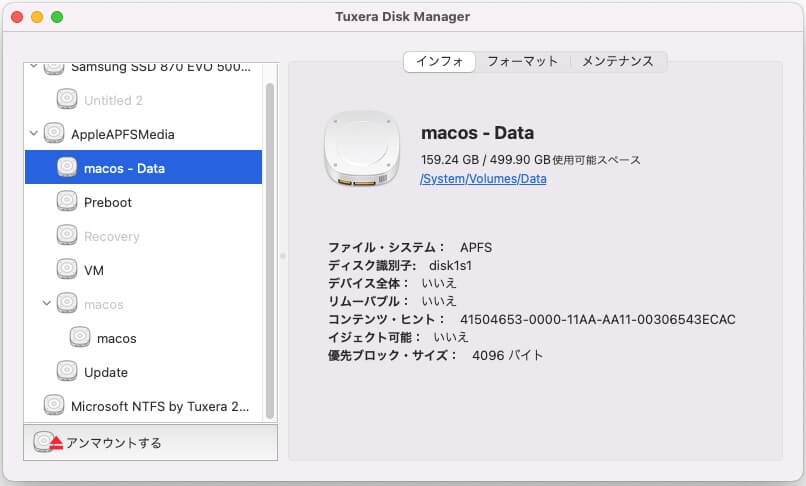The height and width of the screenshot is (486, 806).
Task: Zoom window with the green button
Action: coord(57,17)
